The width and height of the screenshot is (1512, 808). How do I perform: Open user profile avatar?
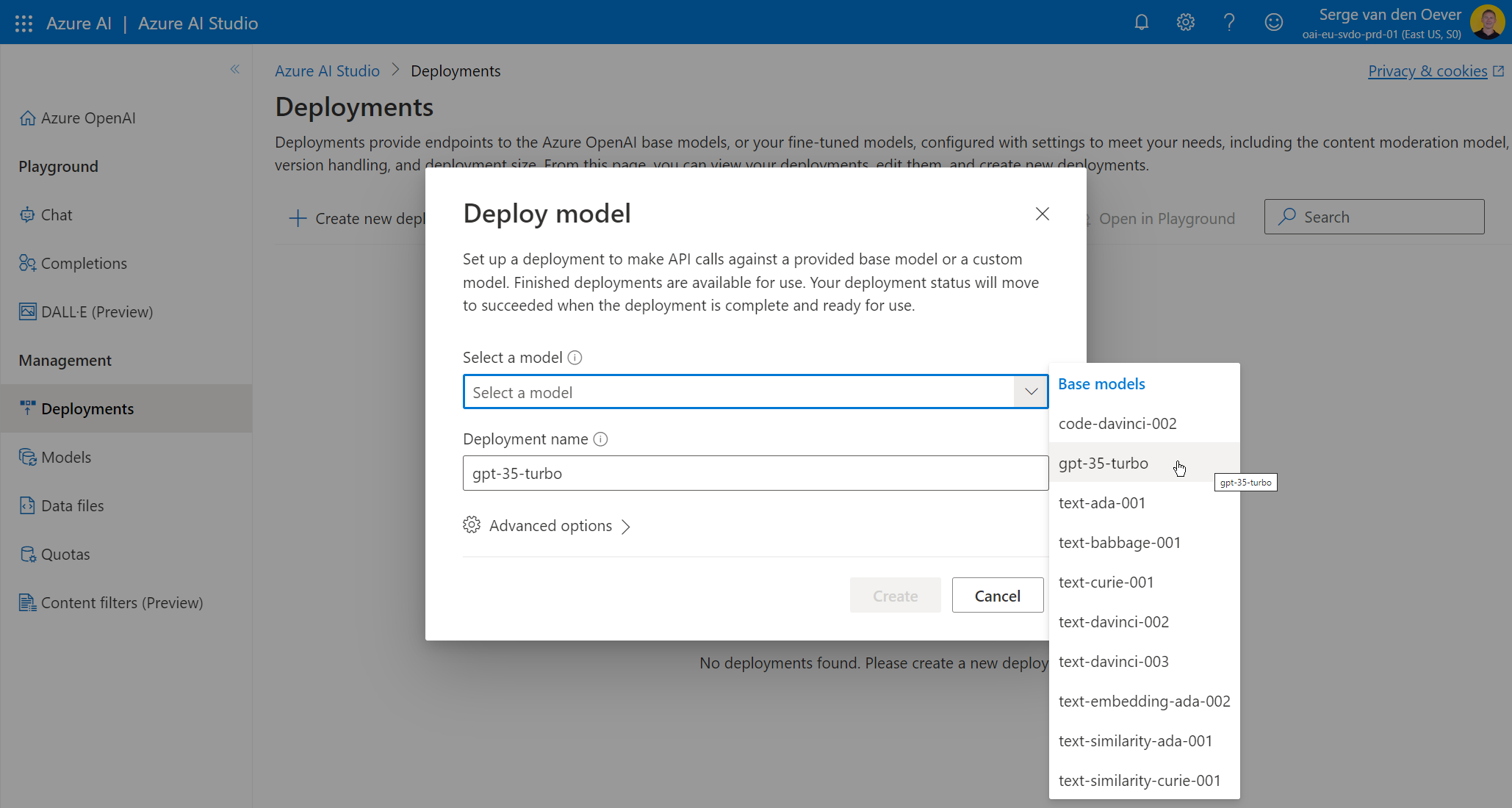pos(1487,22)
